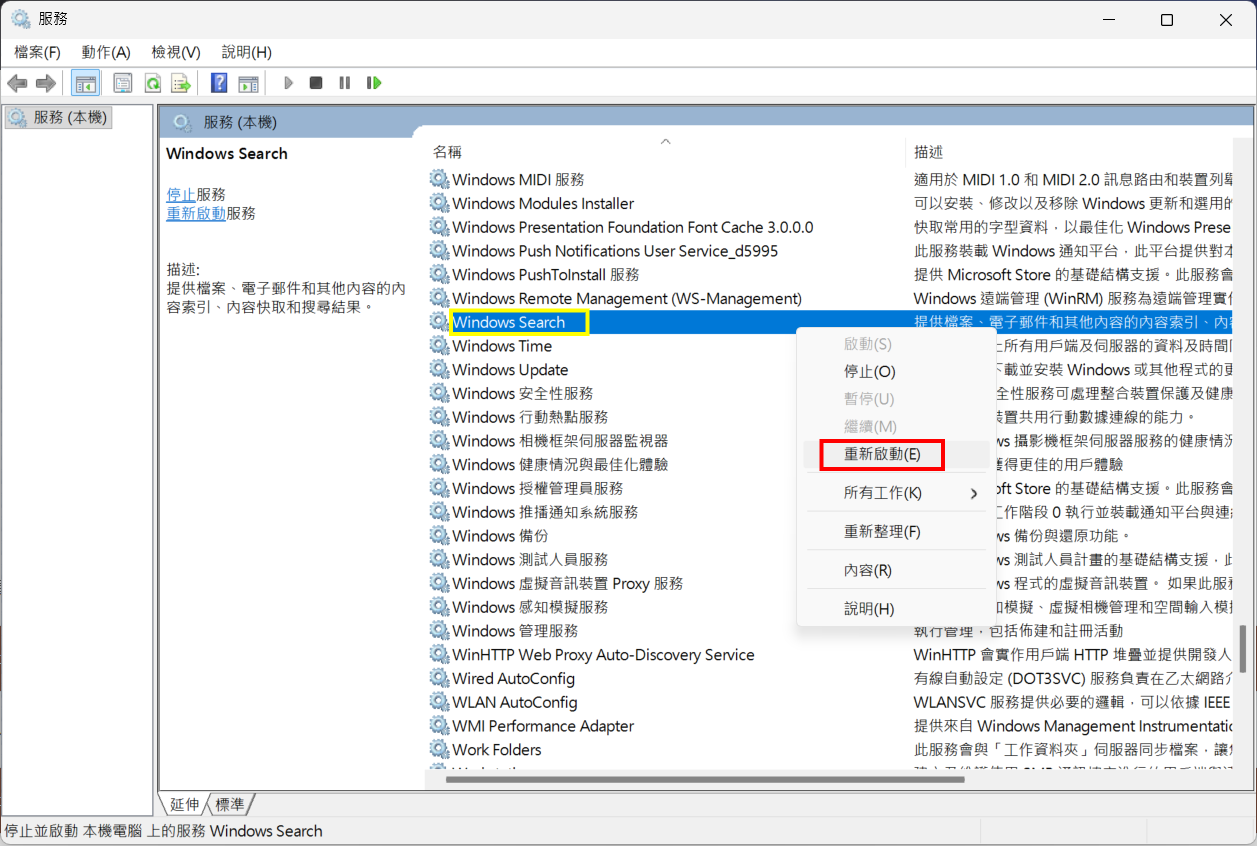Open the 檢視(V) menu

point(176,52)
